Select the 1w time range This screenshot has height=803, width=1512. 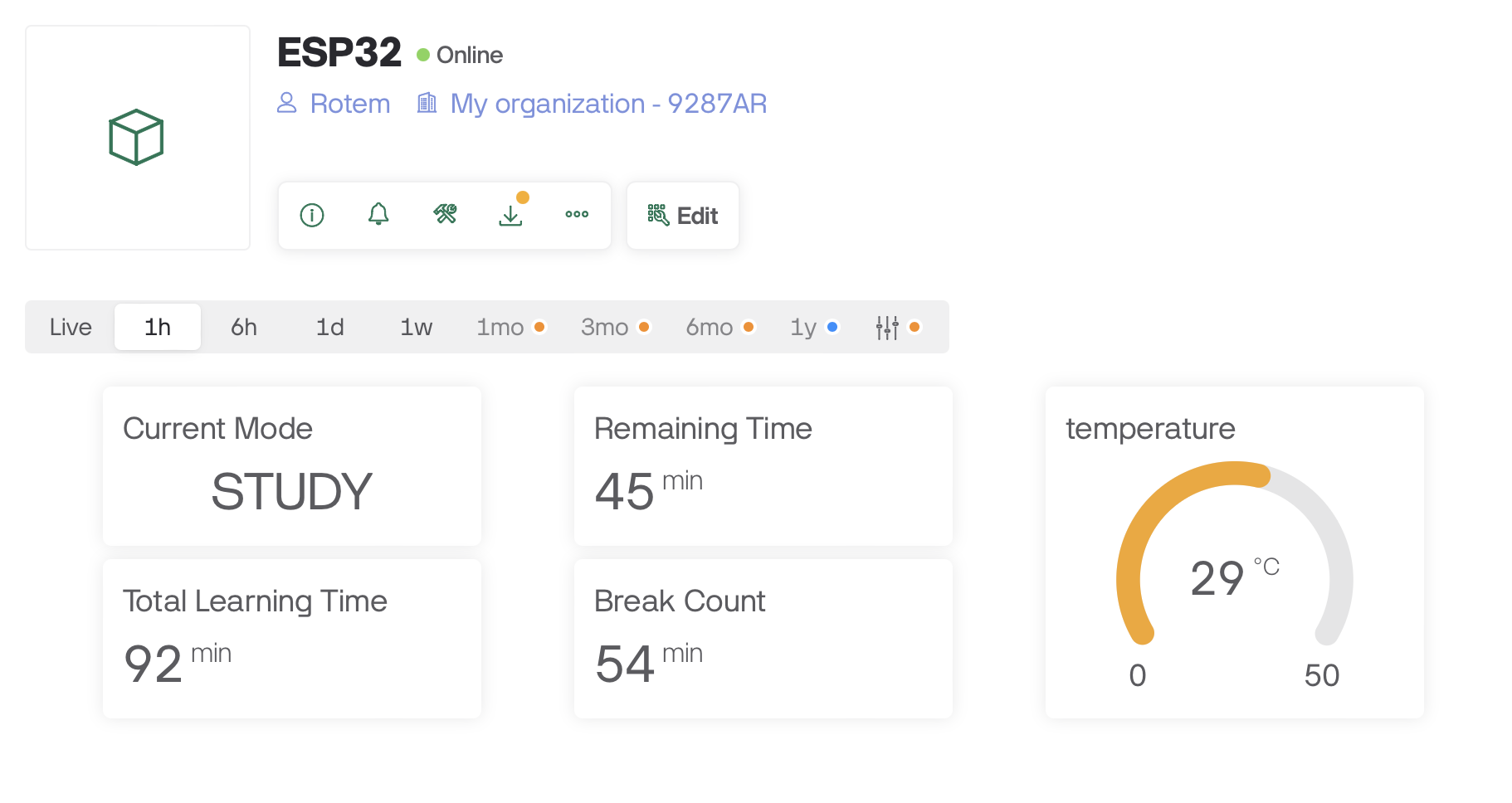point(417,327)
